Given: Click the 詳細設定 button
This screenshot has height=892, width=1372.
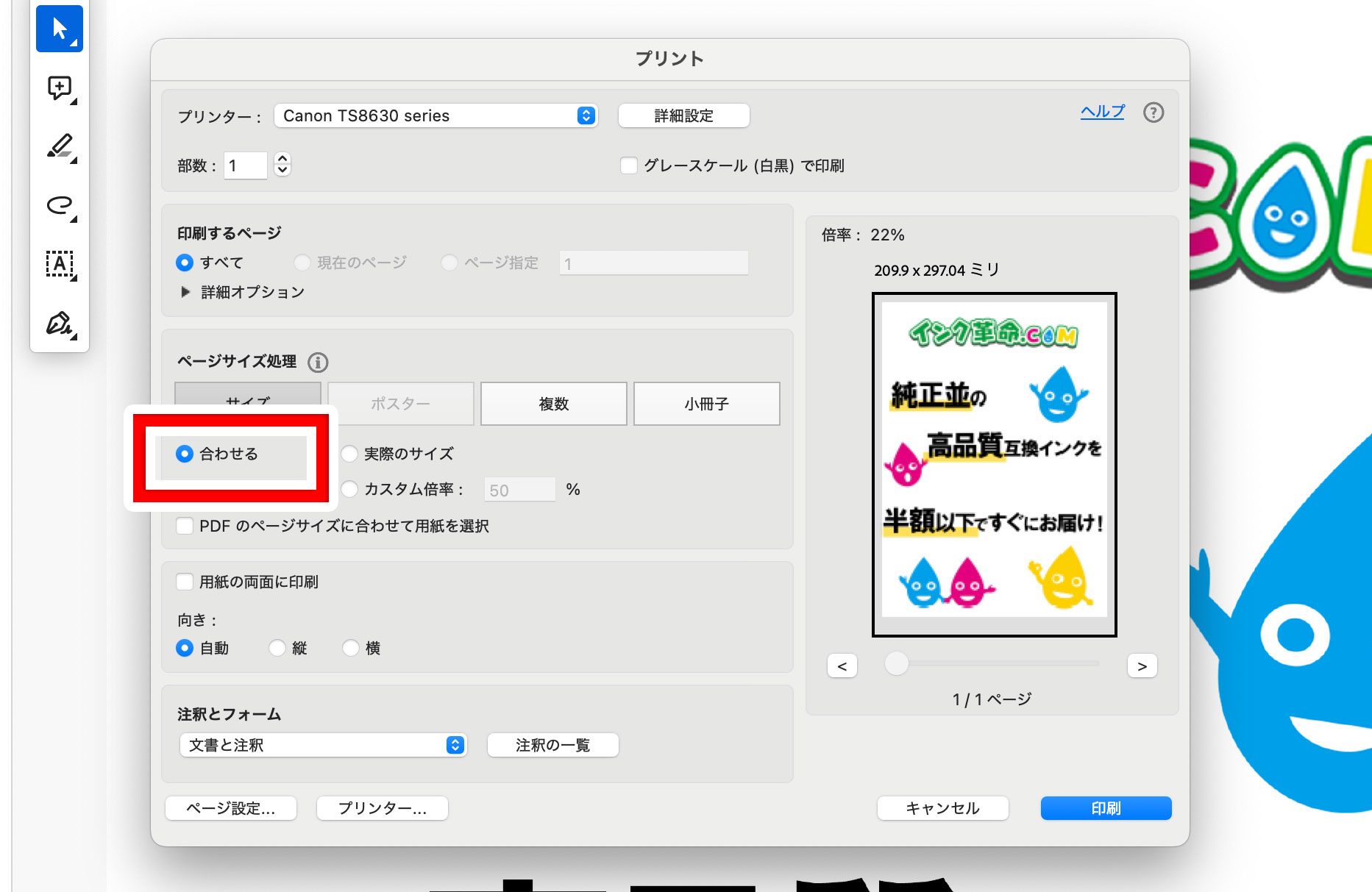Looking at the screenshot, I should (683, 115).
